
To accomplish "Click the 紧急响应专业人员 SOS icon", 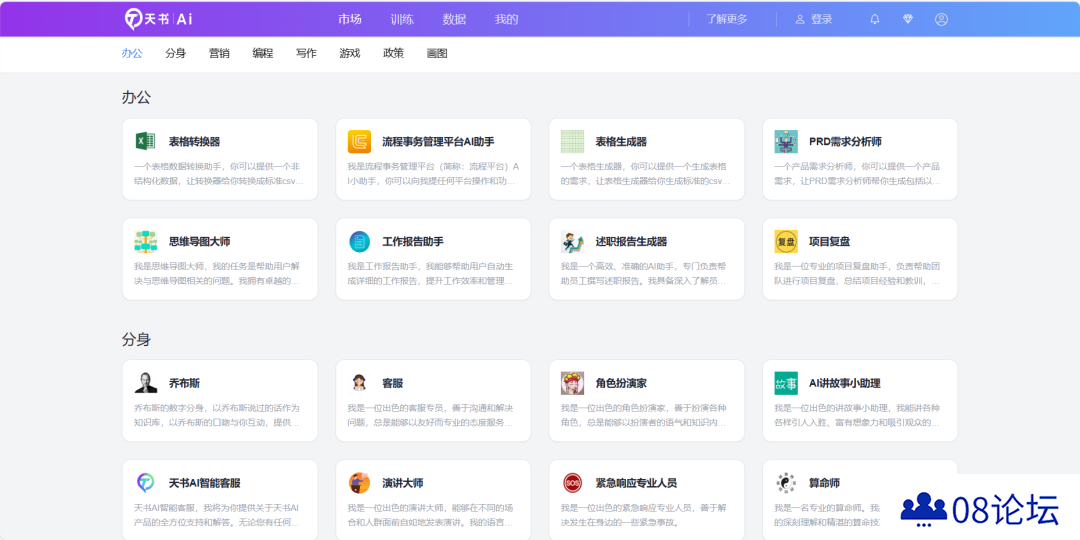I will pyautogui.click(x=572, y=483).
